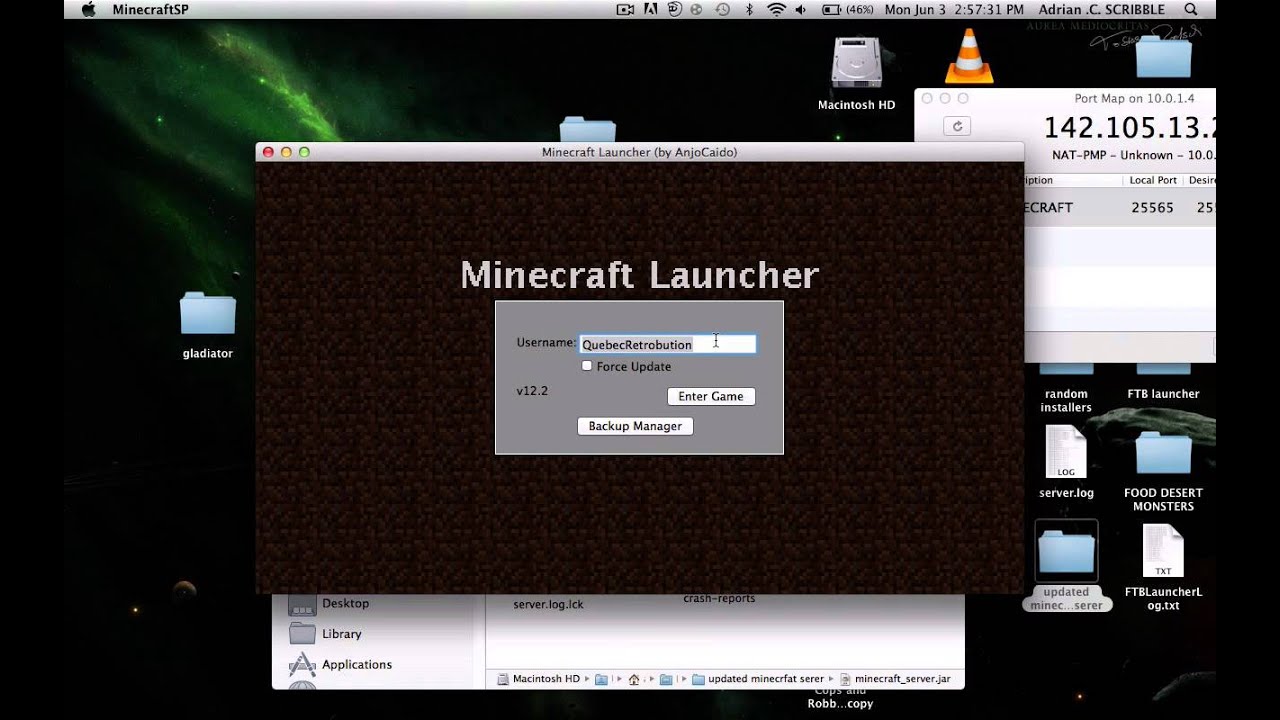Image resolution: width=1280 pixels, height=720 pixels.
Task: Click Macintosh HD in Finder path bar
Action: pos(538,679)
